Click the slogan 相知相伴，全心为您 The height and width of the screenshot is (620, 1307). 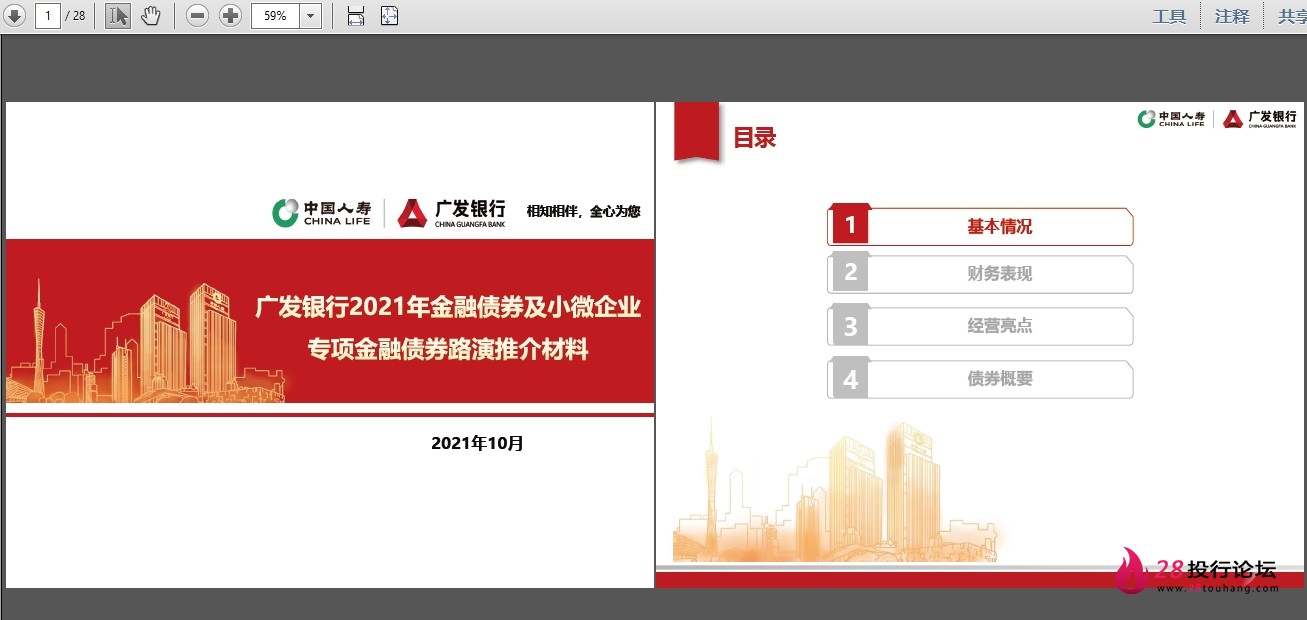click(x=583, y=211)
